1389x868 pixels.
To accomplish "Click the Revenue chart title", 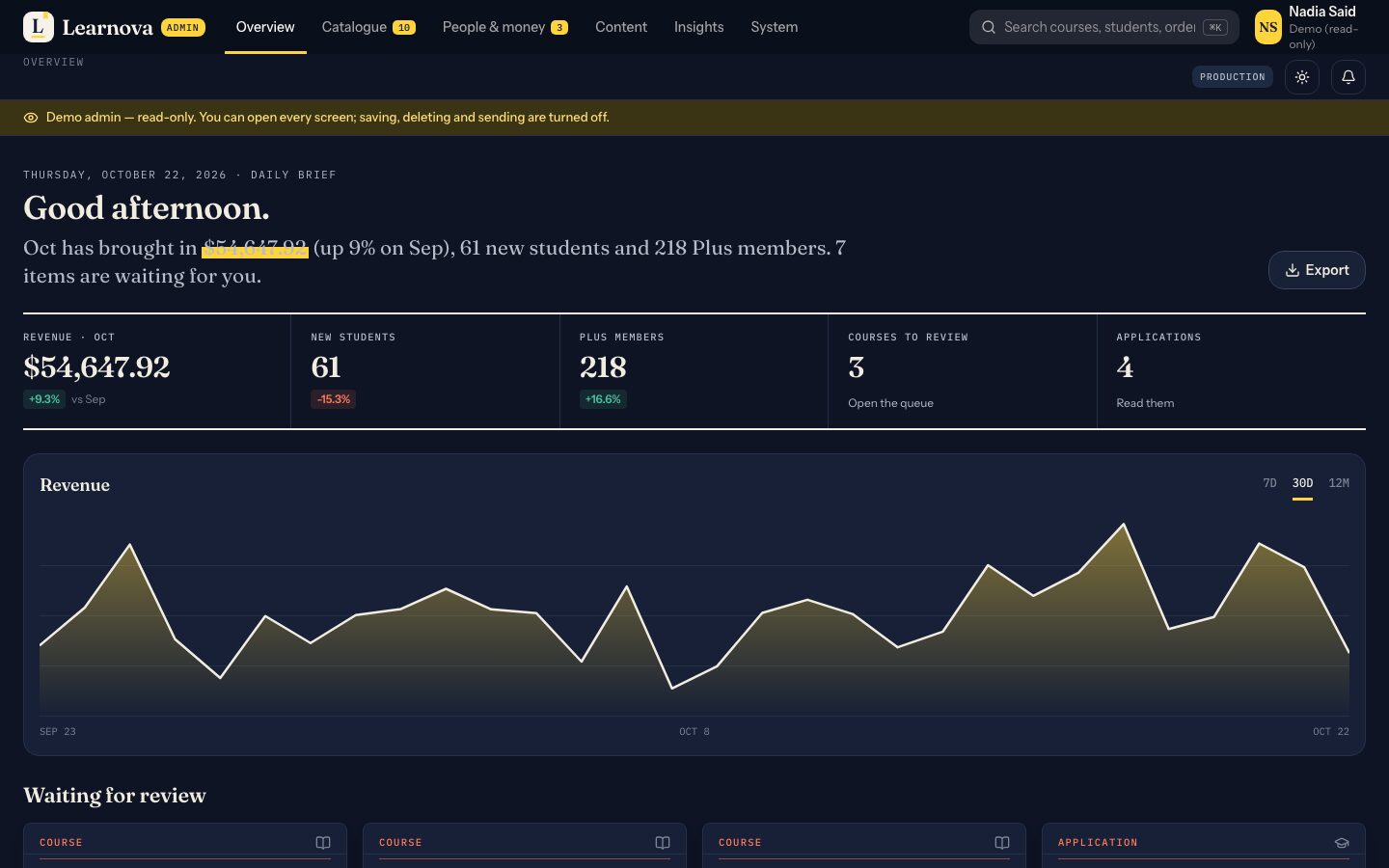I will [74, 485].
